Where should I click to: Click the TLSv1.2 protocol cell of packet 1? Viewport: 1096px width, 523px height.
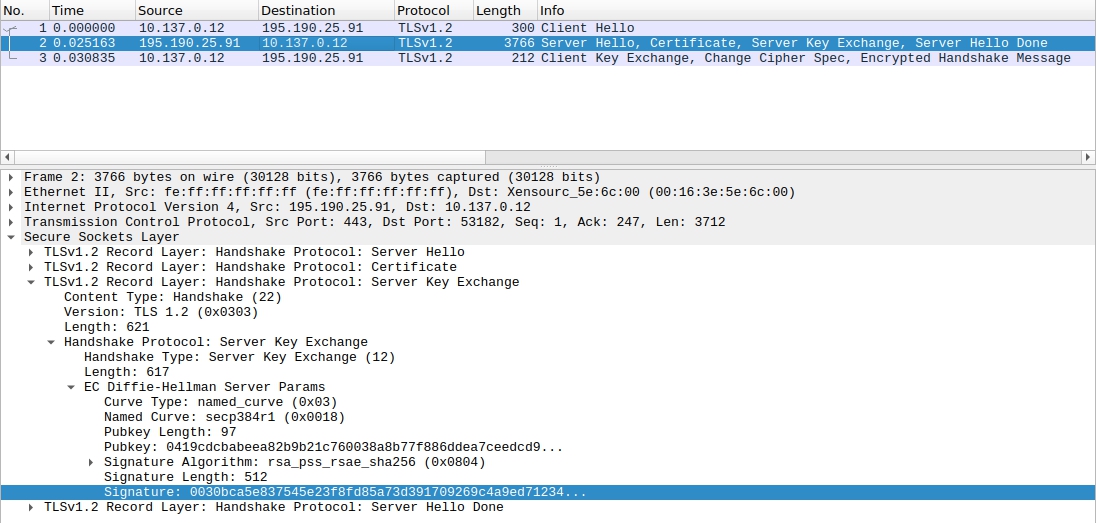point(425,28)
